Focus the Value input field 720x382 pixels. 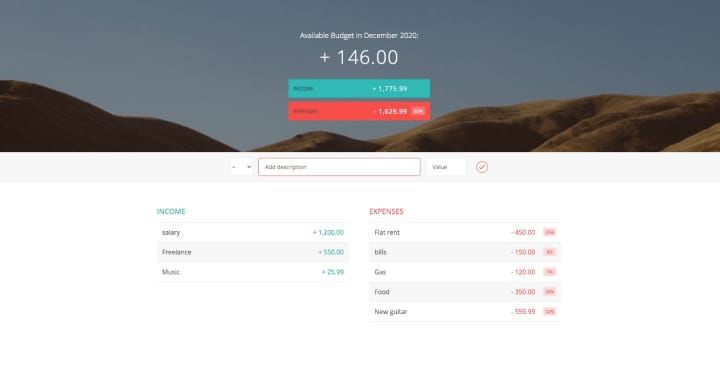[446, 167]
